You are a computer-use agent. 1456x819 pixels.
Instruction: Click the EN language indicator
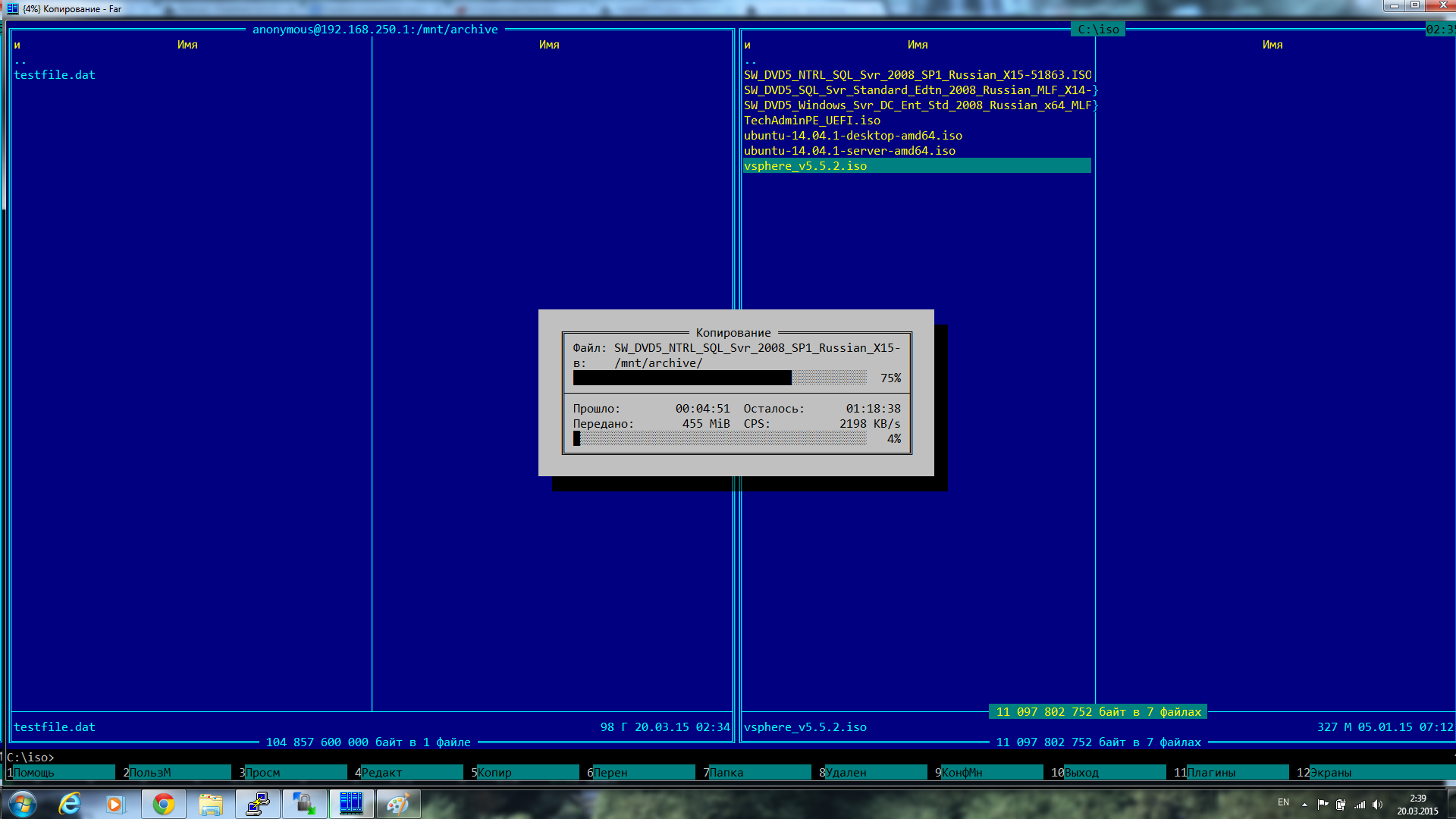click(1283, 802)
